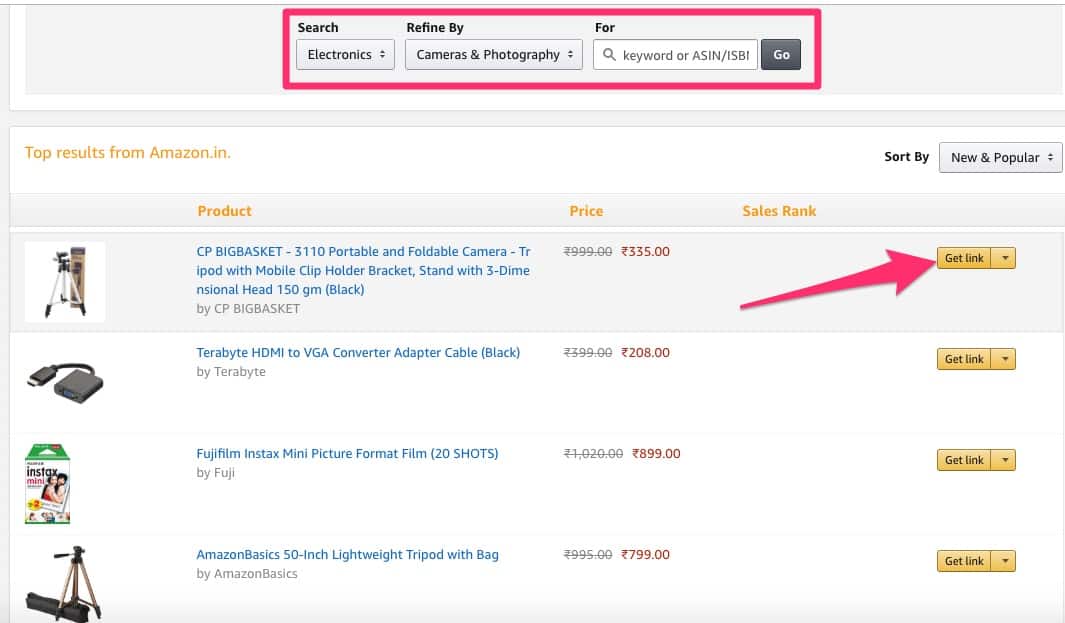Expand Get link arrow for Terabyte adapter
Viewport: 1065px width, 623px height.
[x=1004, y=359]
